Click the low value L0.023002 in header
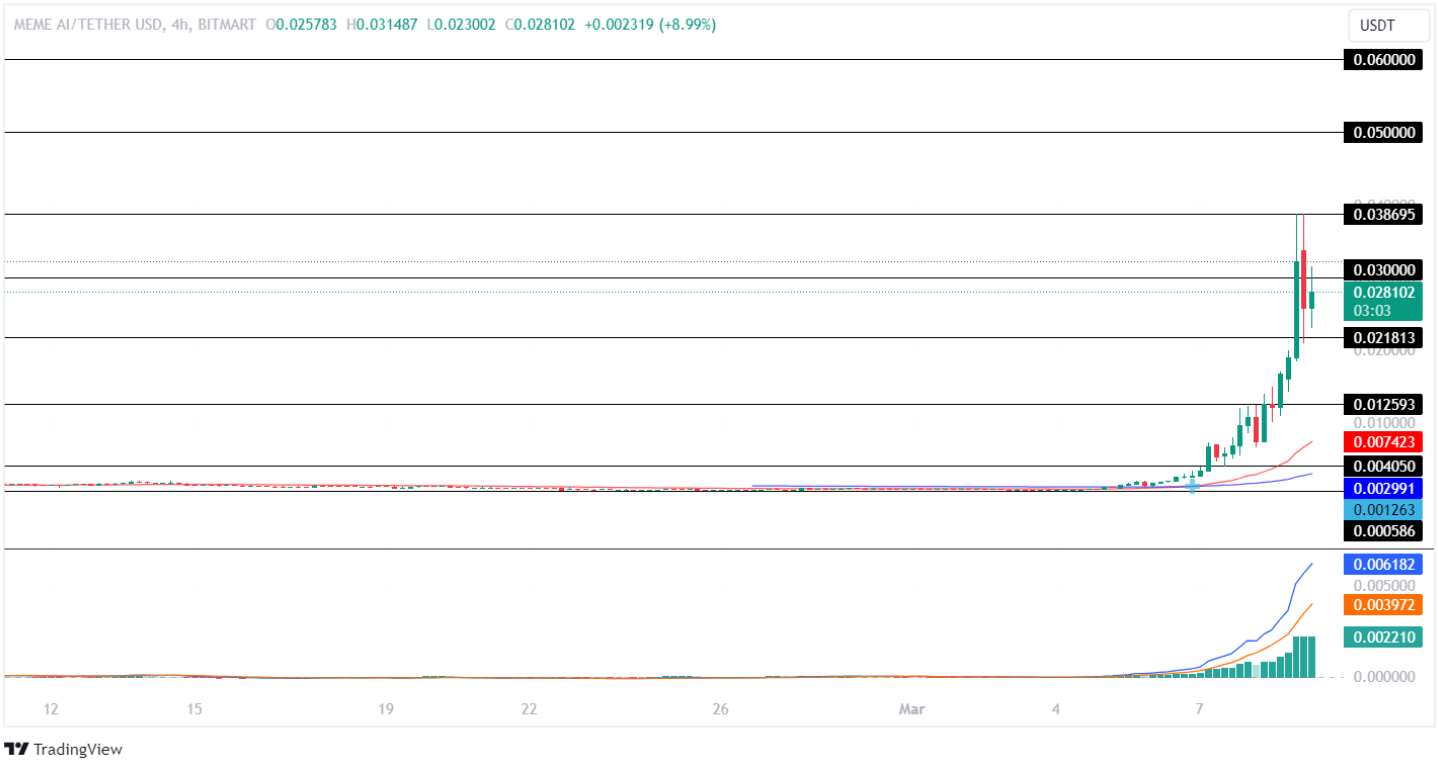1438x761 pixels. click(460, 25)
